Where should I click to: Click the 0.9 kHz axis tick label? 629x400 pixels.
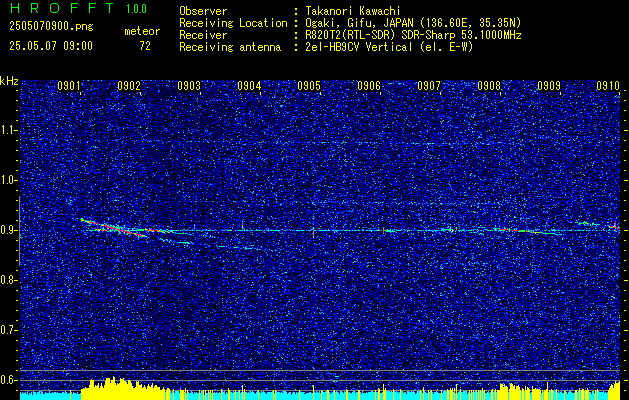pyautogui.click(x=9, y=230)
